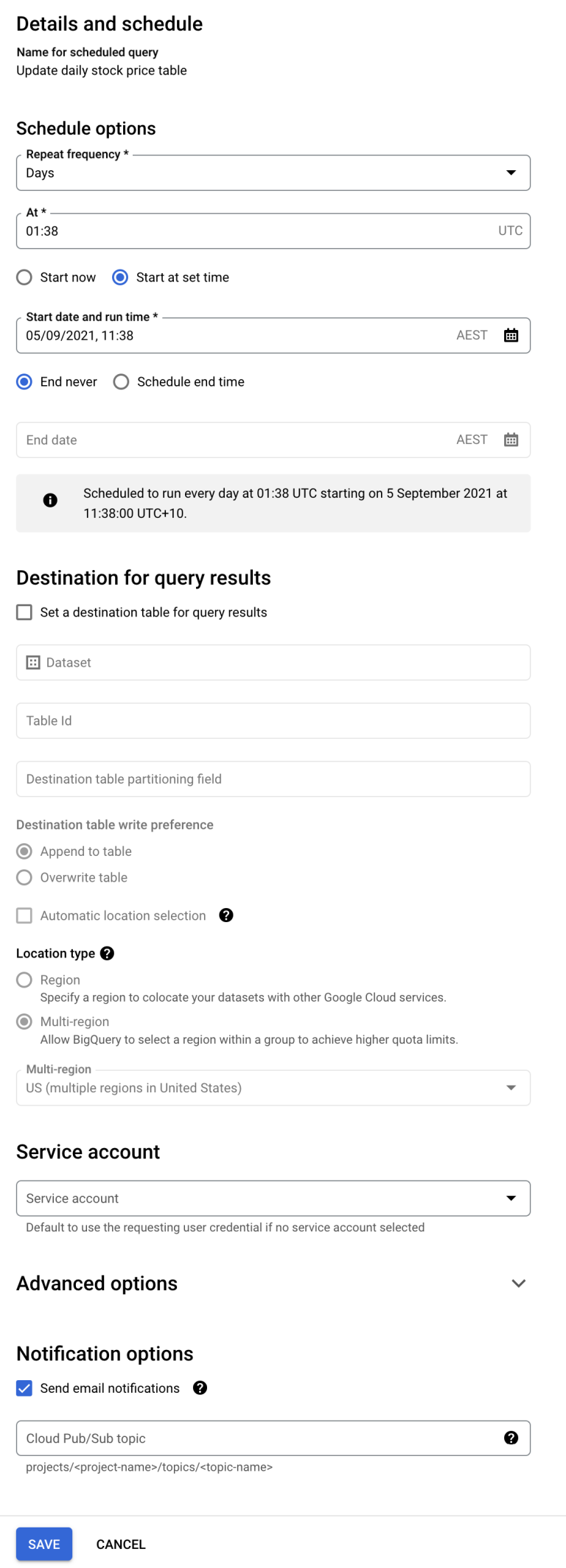Uncheck Send email notifications checkbox

(x=24, y=1388)
